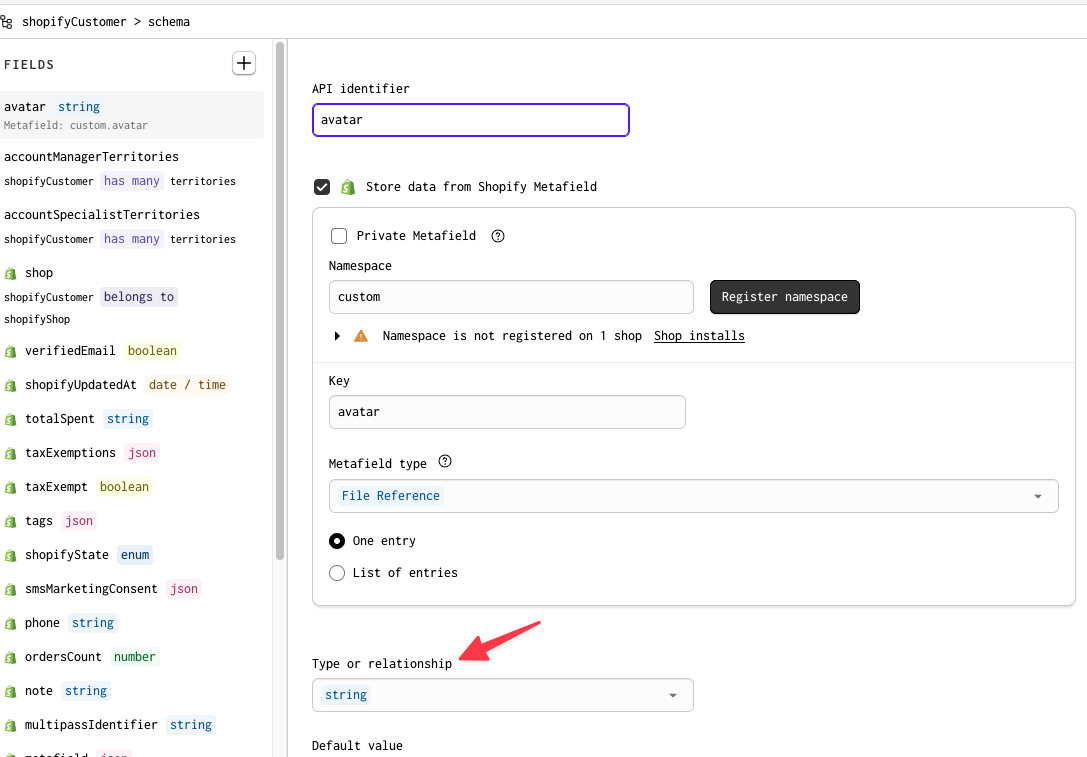Click the FIELDS panel heading
1087x757 pixels.
(29, 65)
